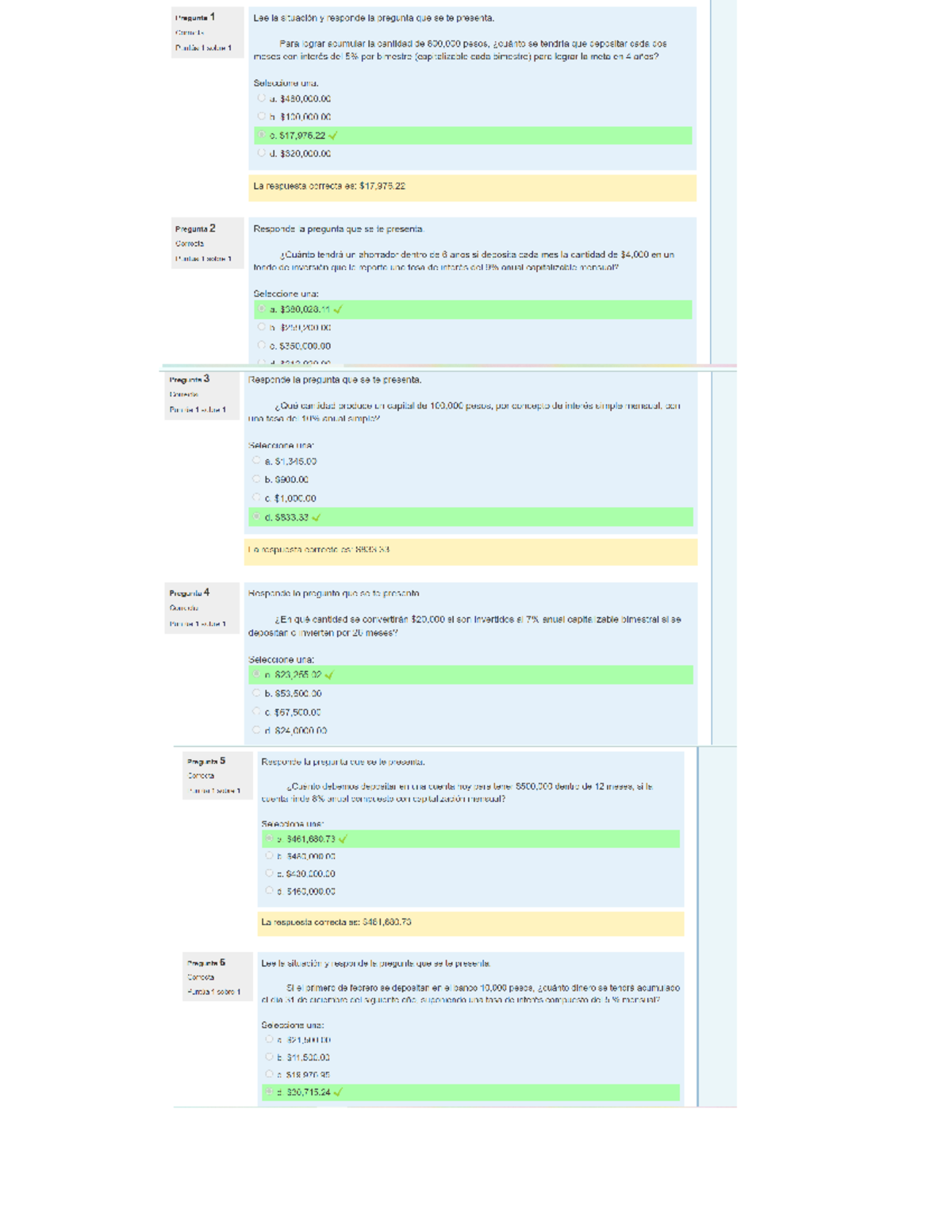Select option c. $430,000.00 in Pregunta 5
This screenshot has height=1232, width=952.
point(269,873)
